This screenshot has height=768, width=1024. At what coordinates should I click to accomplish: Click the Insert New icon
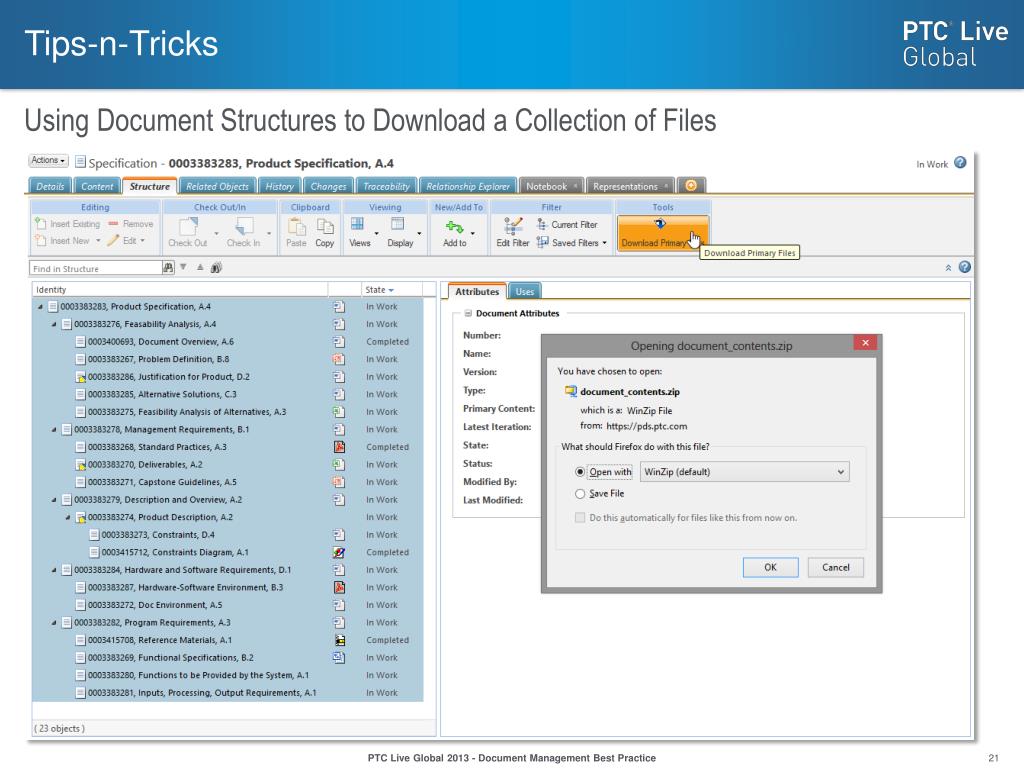pos(40,240)
